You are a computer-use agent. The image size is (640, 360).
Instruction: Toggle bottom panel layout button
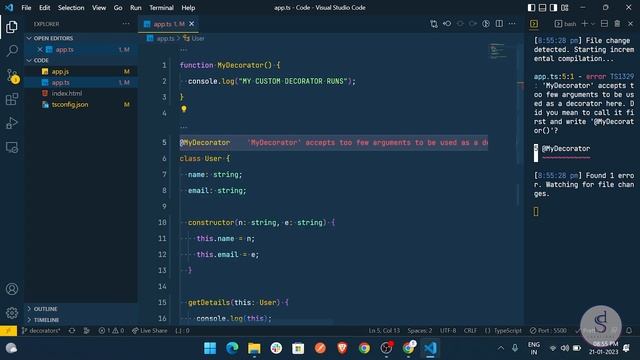point(542,8)
